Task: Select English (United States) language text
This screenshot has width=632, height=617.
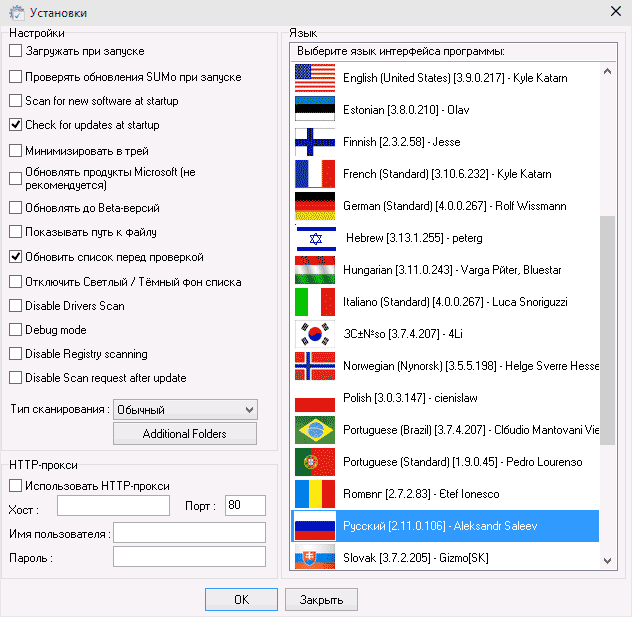Action: [455, 77]
